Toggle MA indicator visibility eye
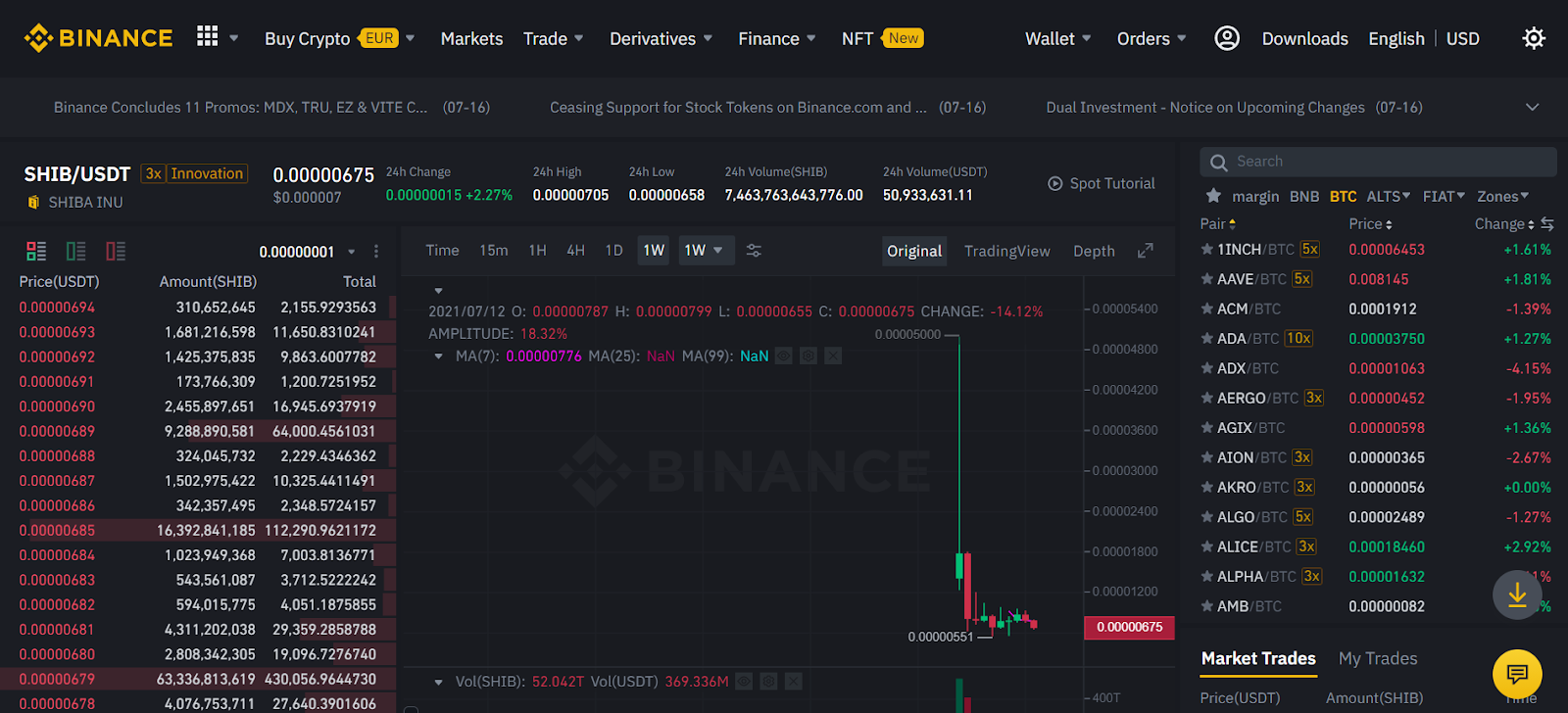 [x=784, y=356]
